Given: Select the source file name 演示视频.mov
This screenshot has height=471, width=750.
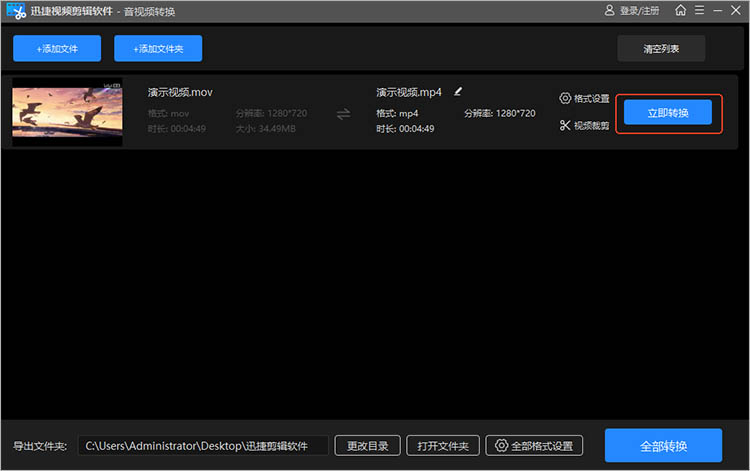Looking at the screenshot, I should tap(180, 92).
